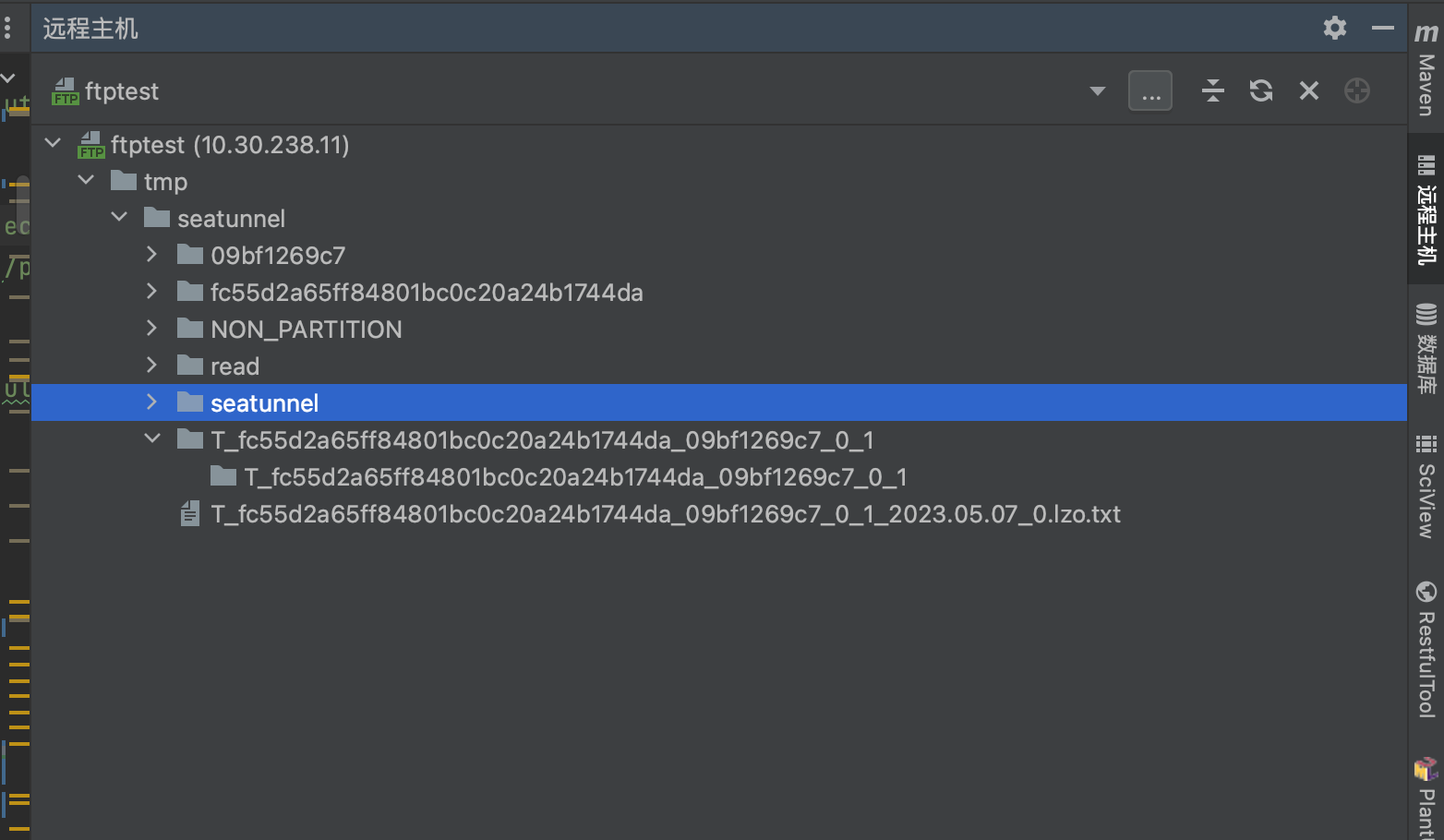Disconnect from the ftptest server

1308,90
